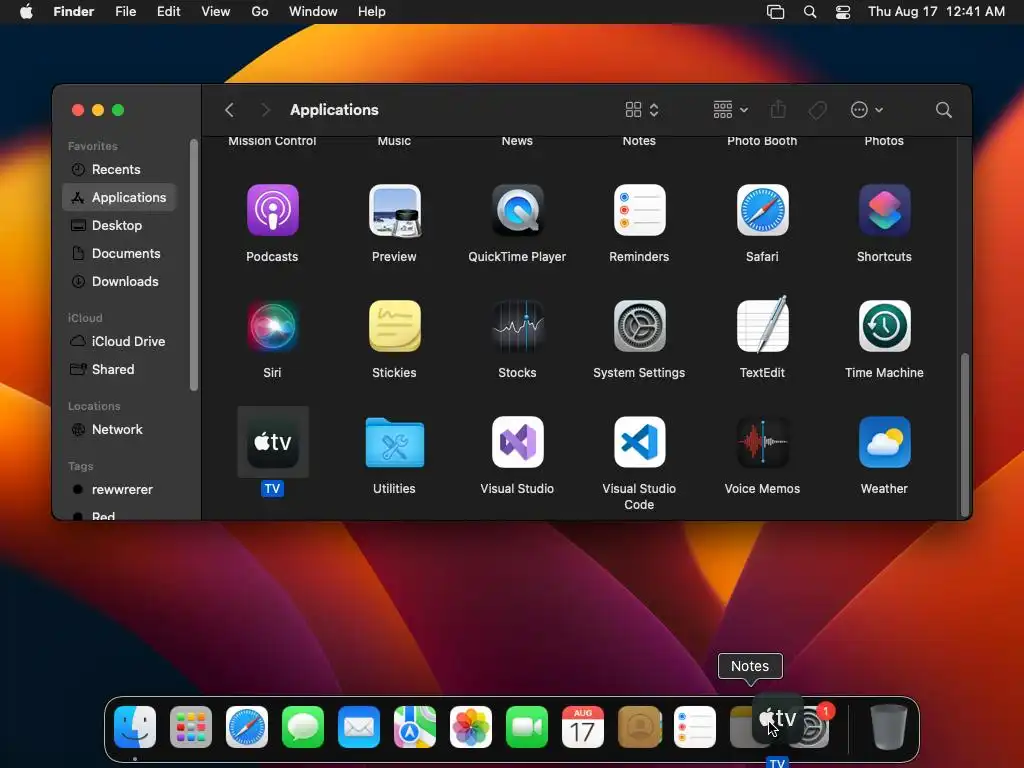The width and height of the screenshot is (1024, 768).
Task: Open Contacts from the Dock
Action: coord(639,727)
